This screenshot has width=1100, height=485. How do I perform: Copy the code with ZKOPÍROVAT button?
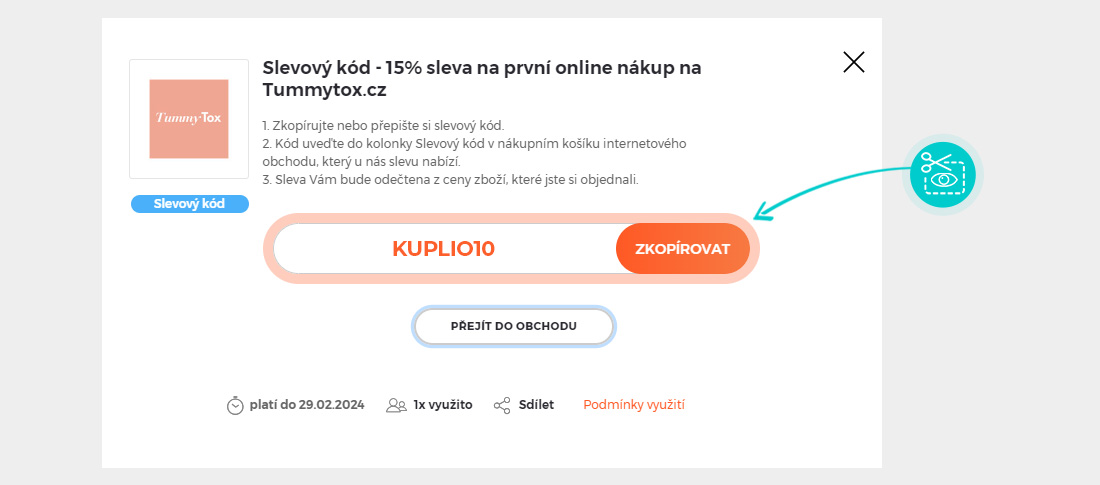coord(683,248)
